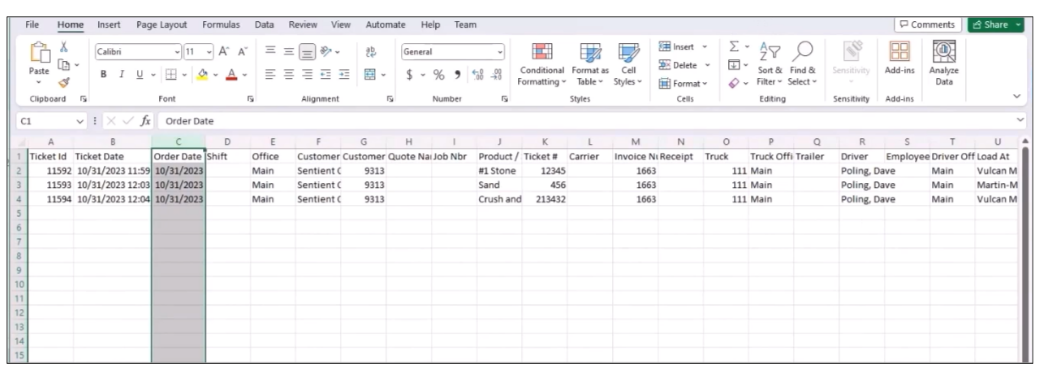Click the Fill down icon

734,65
